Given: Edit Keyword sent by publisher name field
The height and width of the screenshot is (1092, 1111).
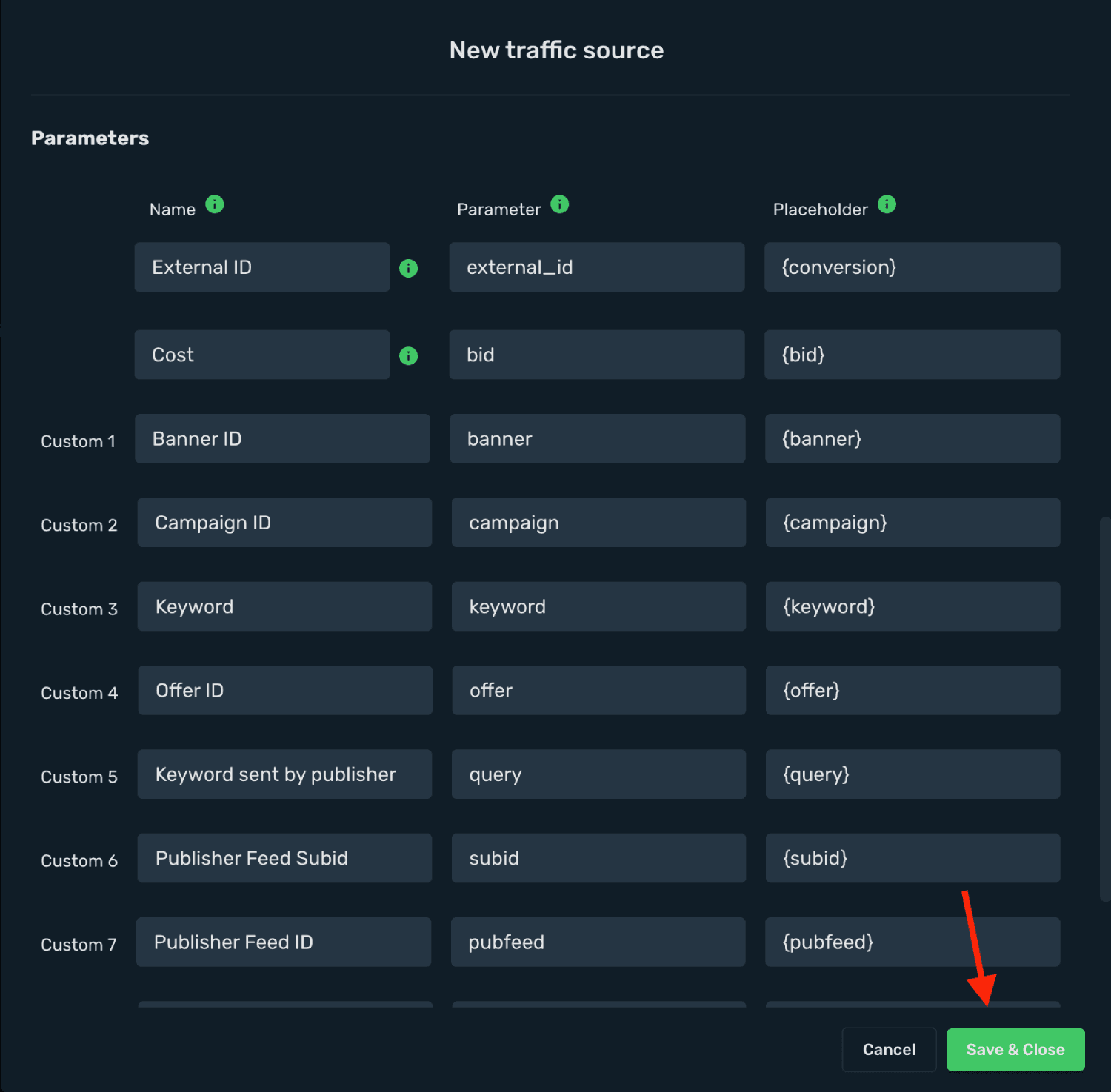Looking at the screenshot, I should [284, 774].
